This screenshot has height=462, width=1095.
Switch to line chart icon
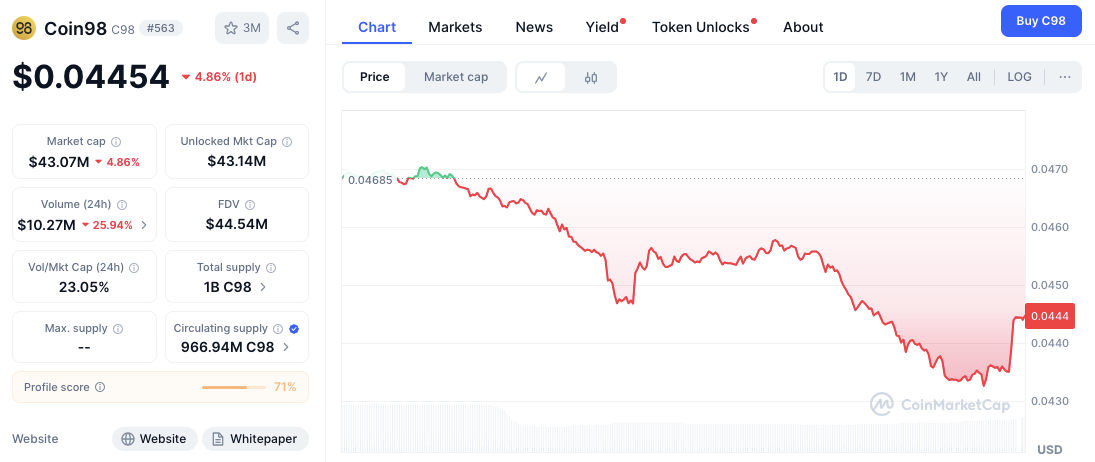coord(541,77)
